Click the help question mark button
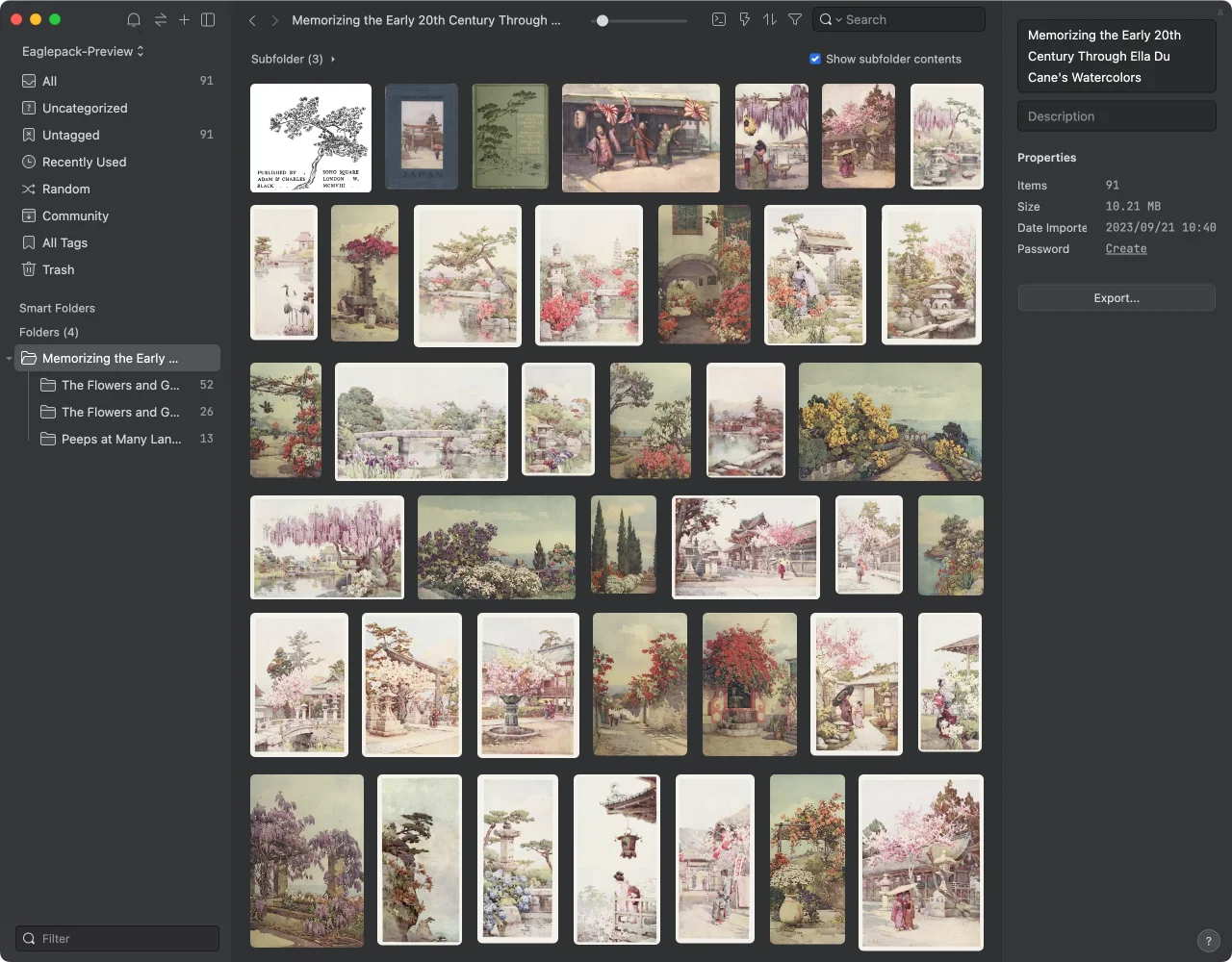1232x962 pixels. coord(1208,941)
